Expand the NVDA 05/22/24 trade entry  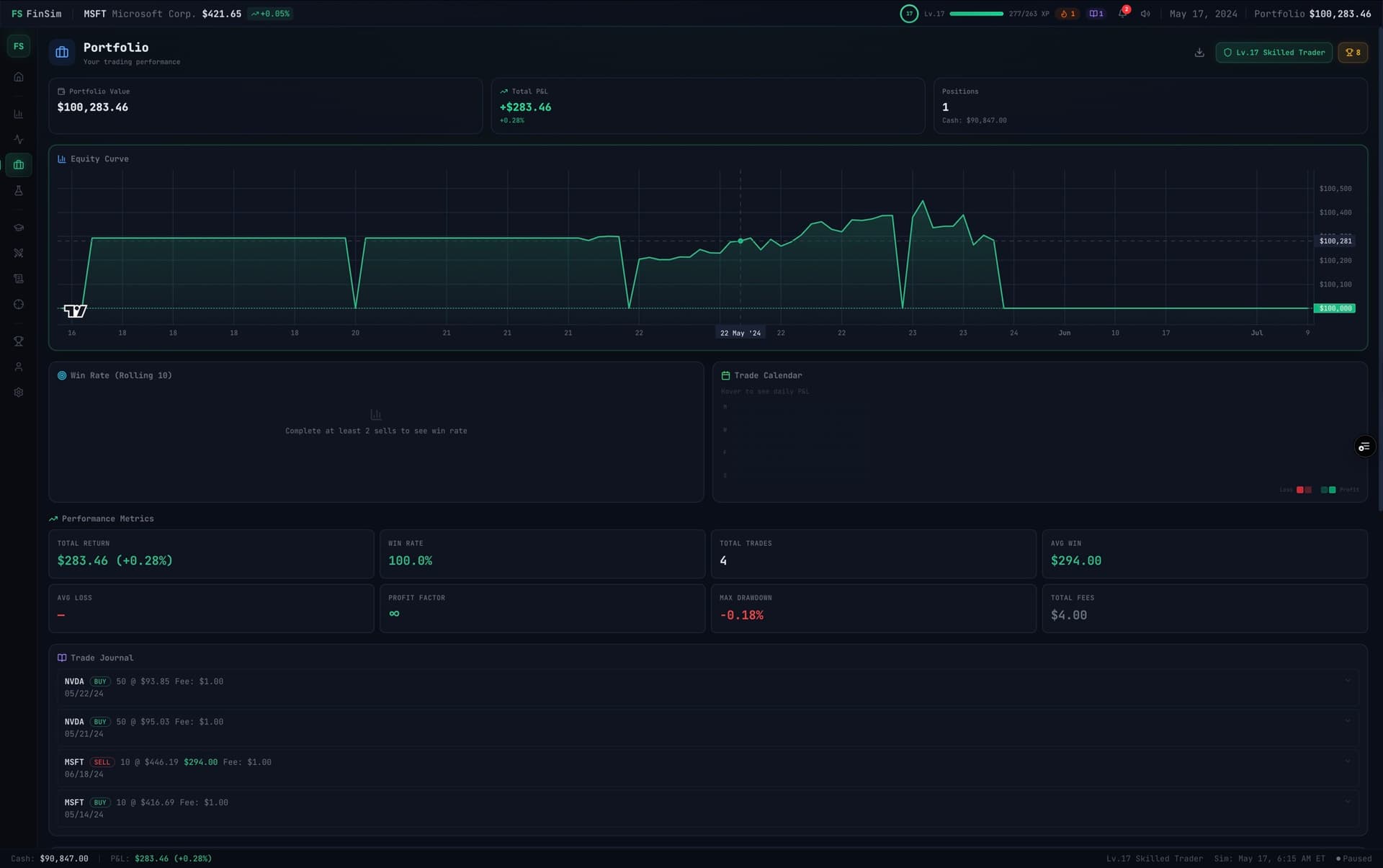tap(1347, 681)
